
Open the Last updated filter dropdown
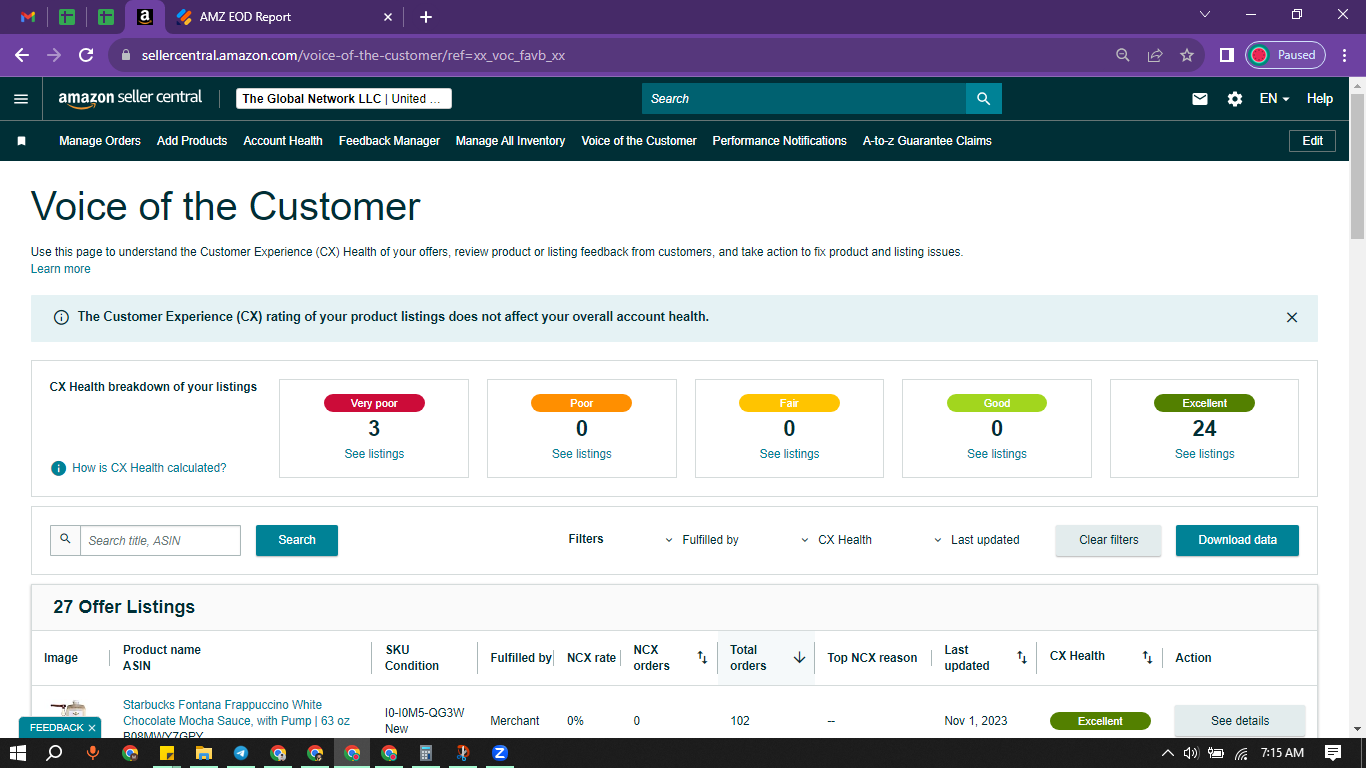click(977, 540)
